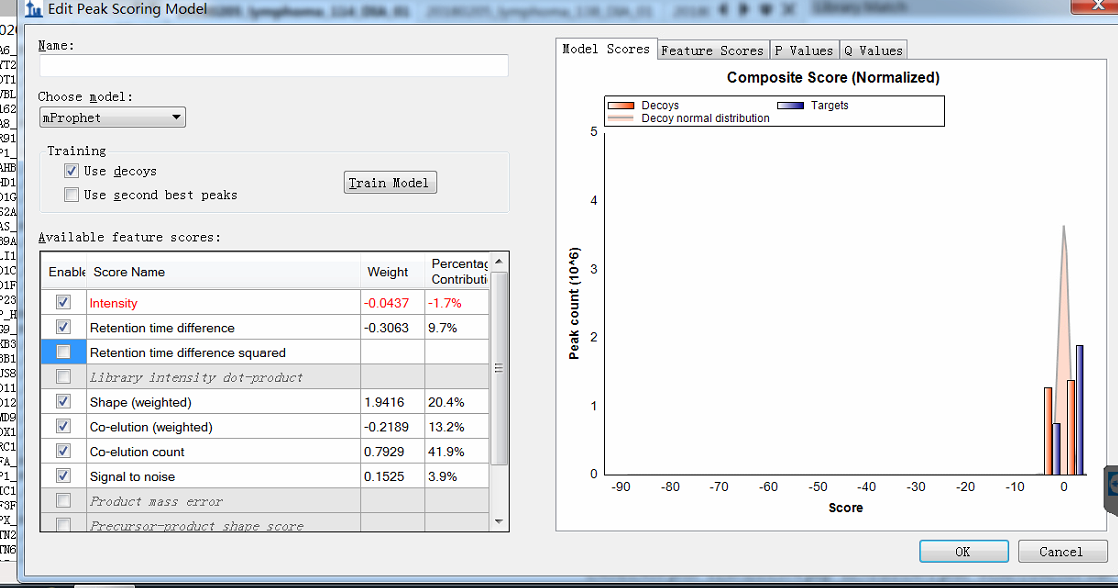Click the scroll down arrow in the feature scores list

pos(499,521)
